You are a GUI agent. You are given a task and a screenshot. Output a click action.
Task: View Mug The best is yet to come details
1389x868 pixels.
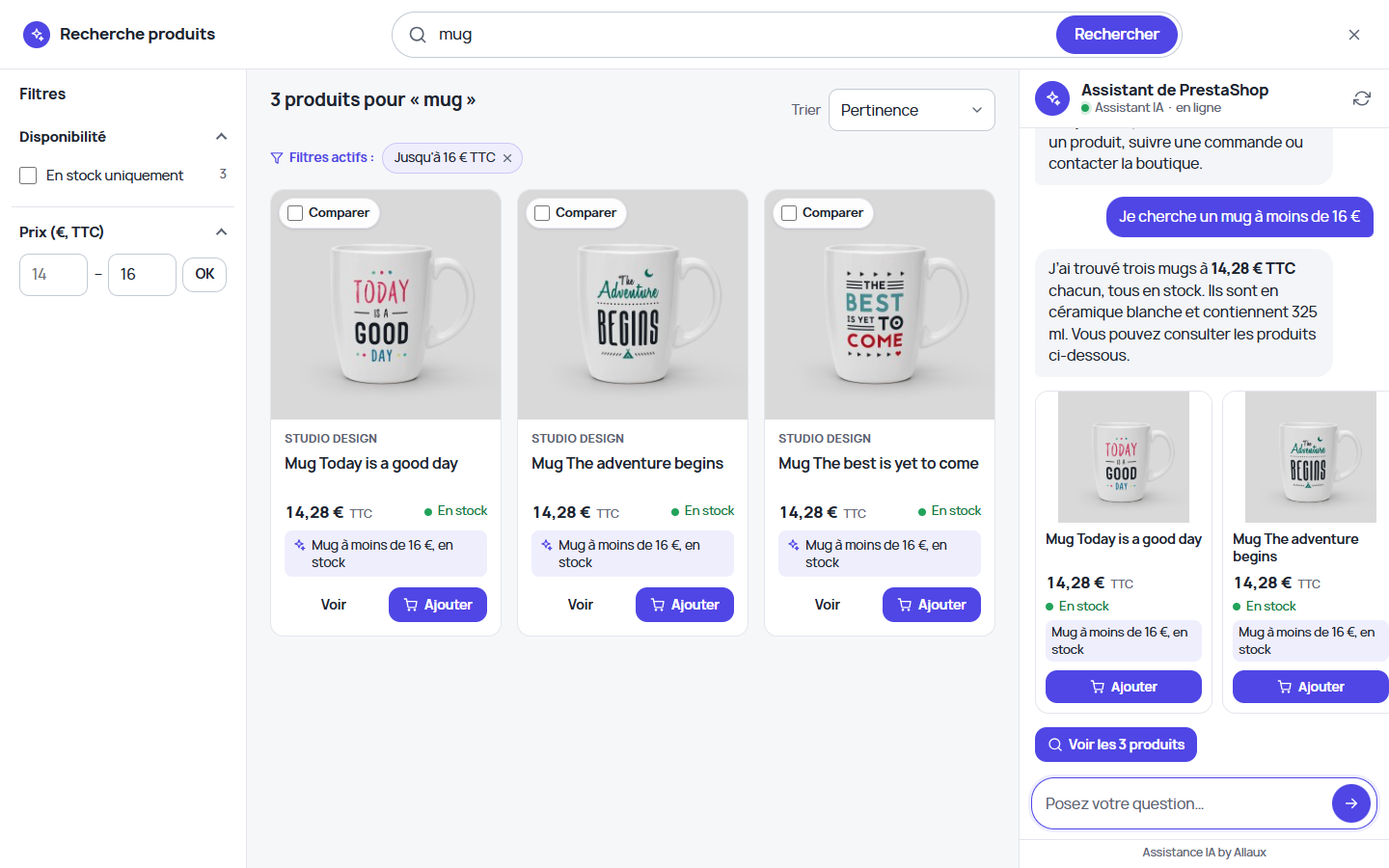click(x=828, y=605)
